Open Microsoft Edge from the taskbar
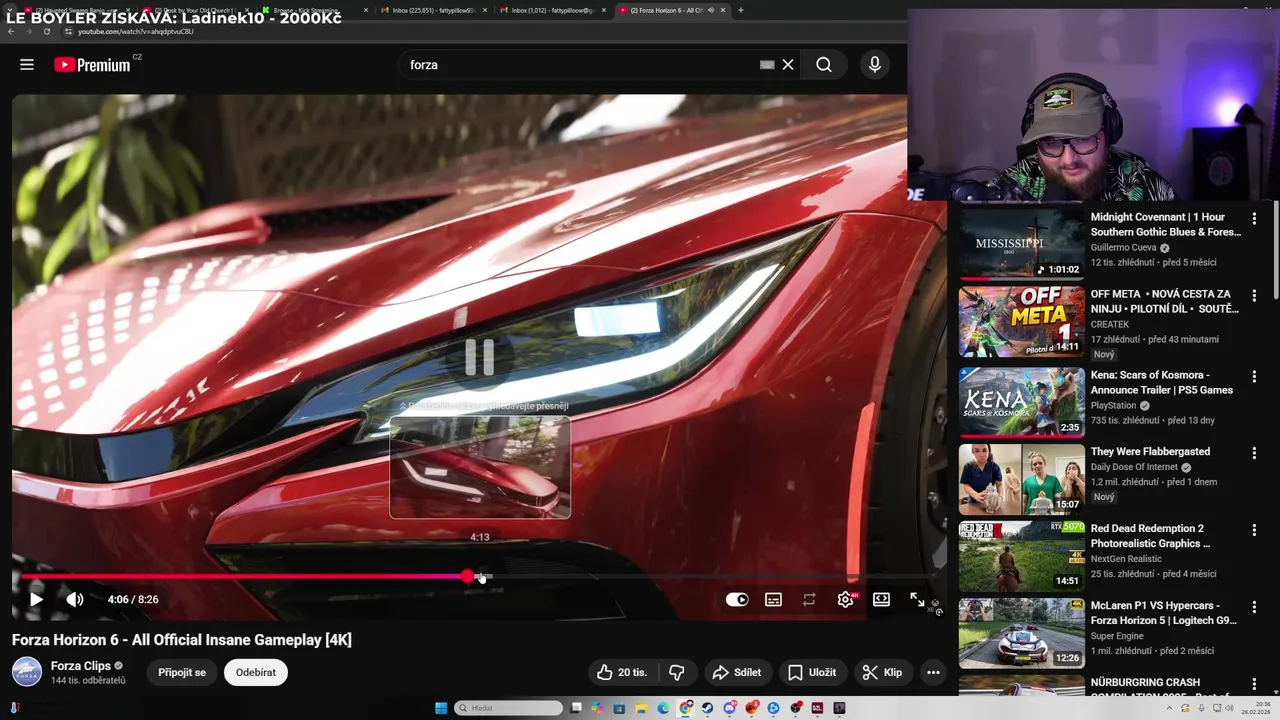The height and width of the screenshot is (720, 1280). coord(664,708)
